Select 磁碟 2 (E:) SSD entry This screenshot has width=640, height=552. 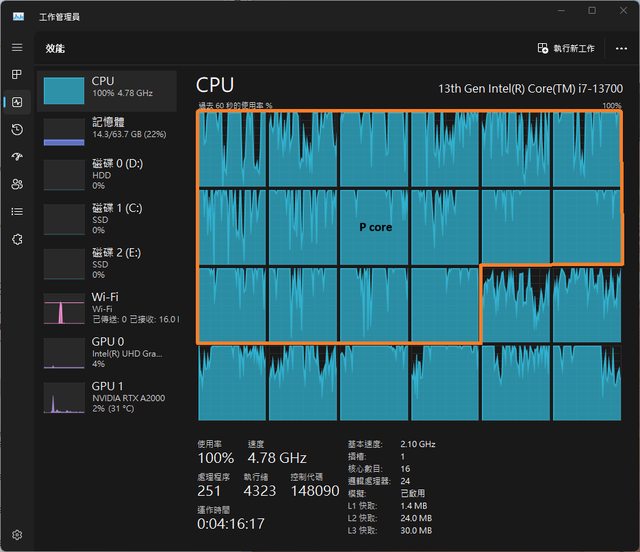tap(107, 260)
